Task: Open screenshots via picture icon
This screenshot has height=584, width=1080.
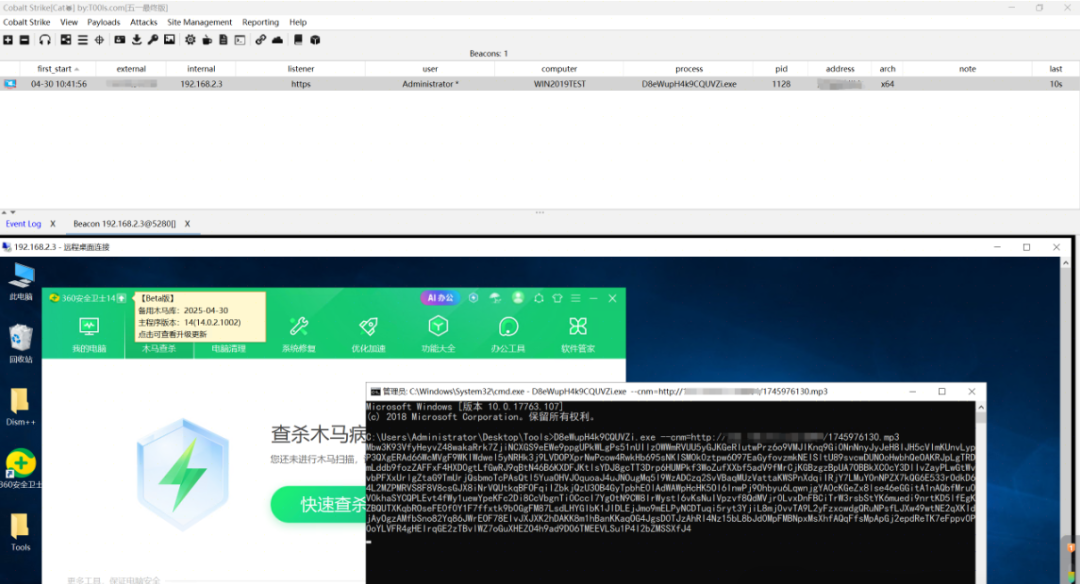Action: click(169, 40)
